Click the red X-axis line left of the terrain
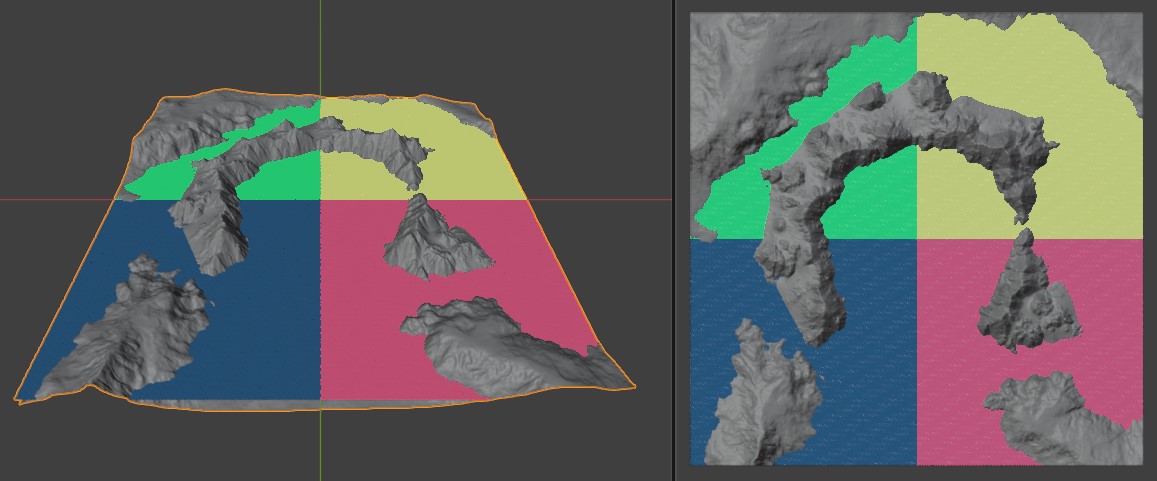The width and height of the screenshot is (1157, 481). pos(50,199)
